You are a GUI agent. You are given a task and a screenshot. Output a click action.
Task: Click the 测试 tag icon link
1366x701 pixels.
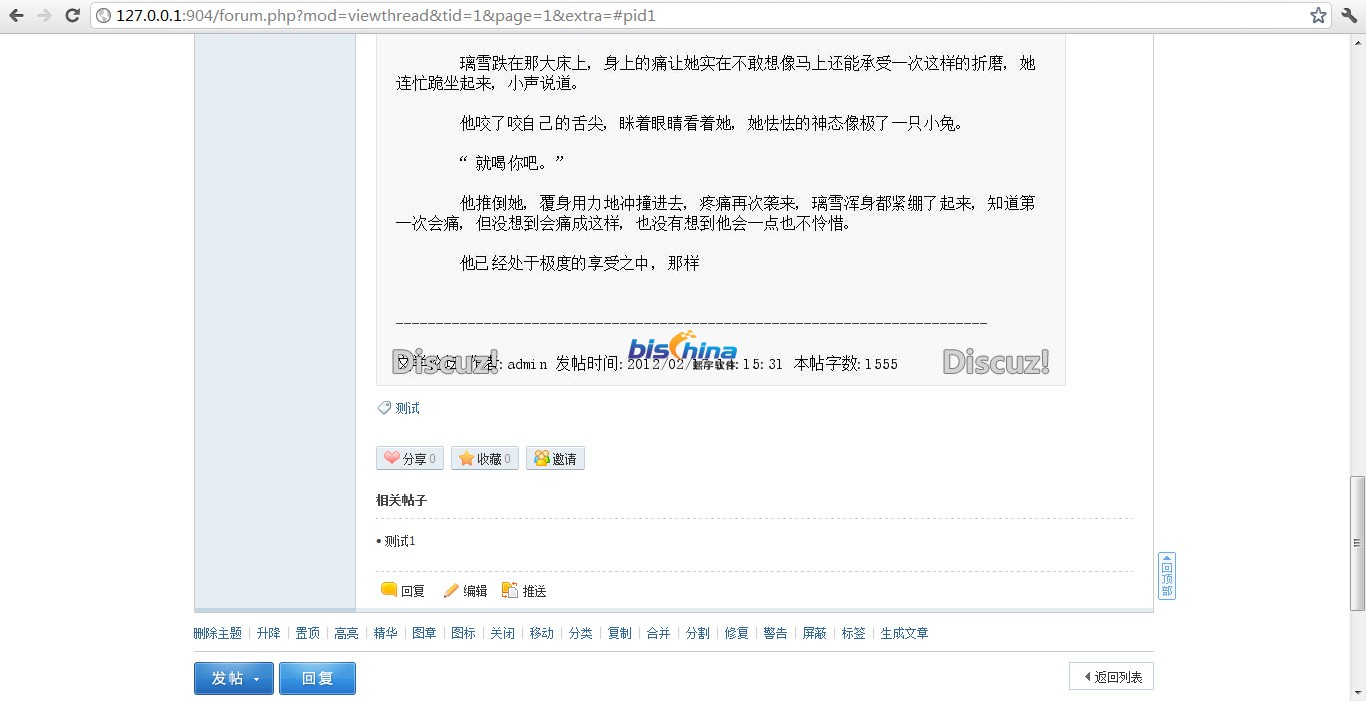398,408
